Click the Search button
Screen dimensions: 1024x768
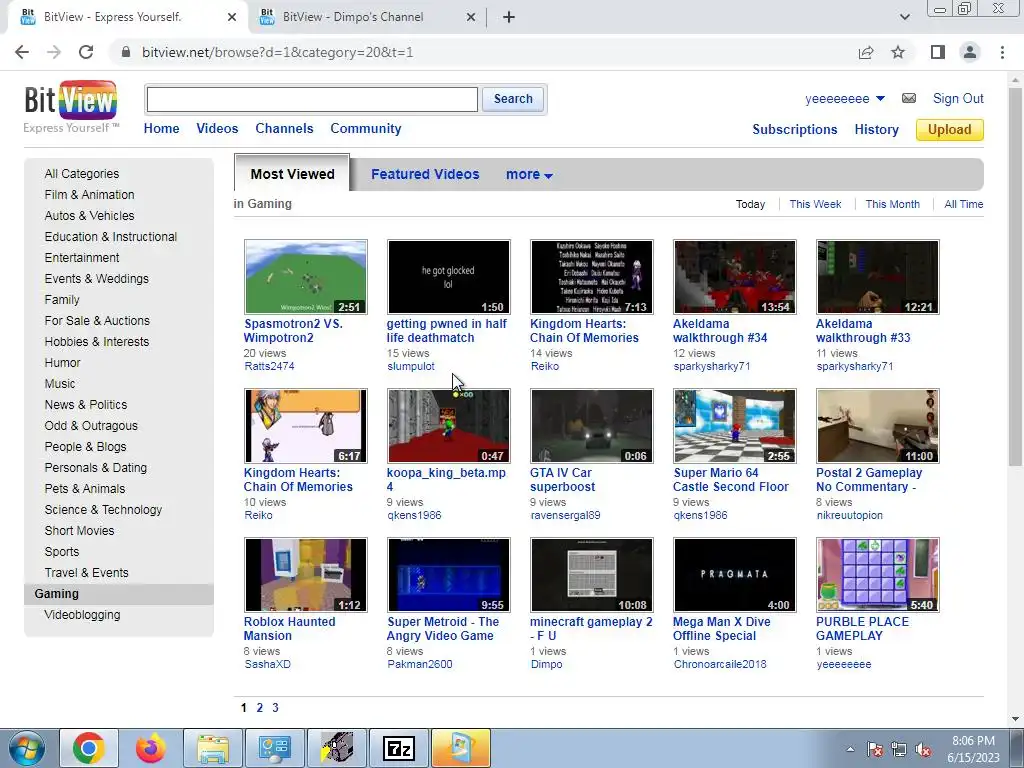point(513,99)
